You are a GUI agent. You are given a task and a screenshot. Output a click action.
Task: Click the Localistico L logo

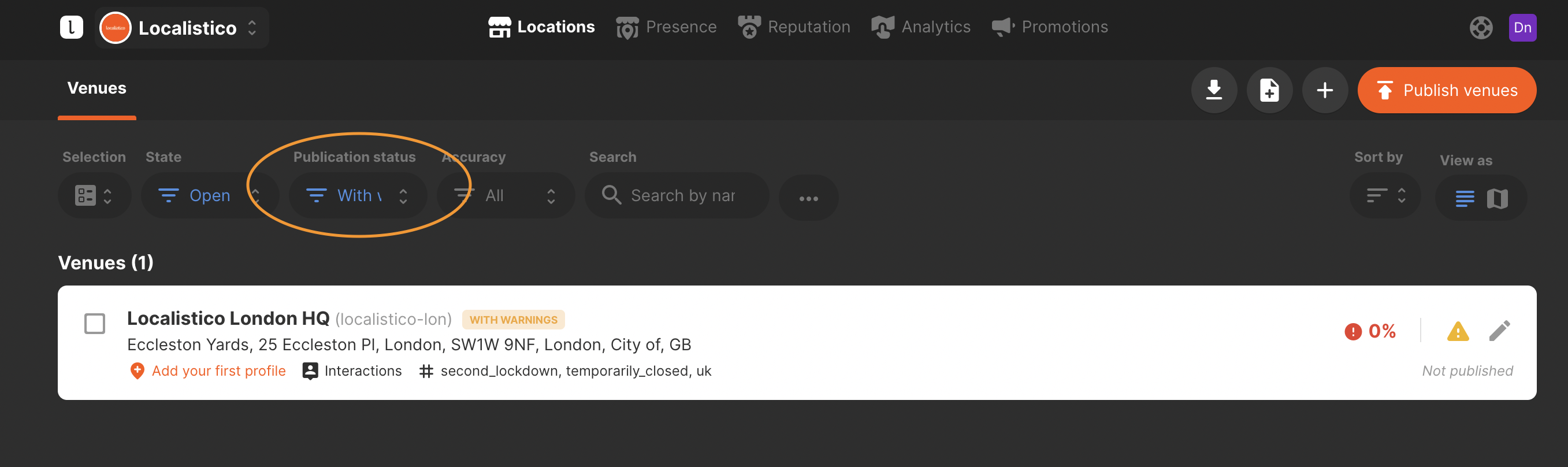[71, 27]
